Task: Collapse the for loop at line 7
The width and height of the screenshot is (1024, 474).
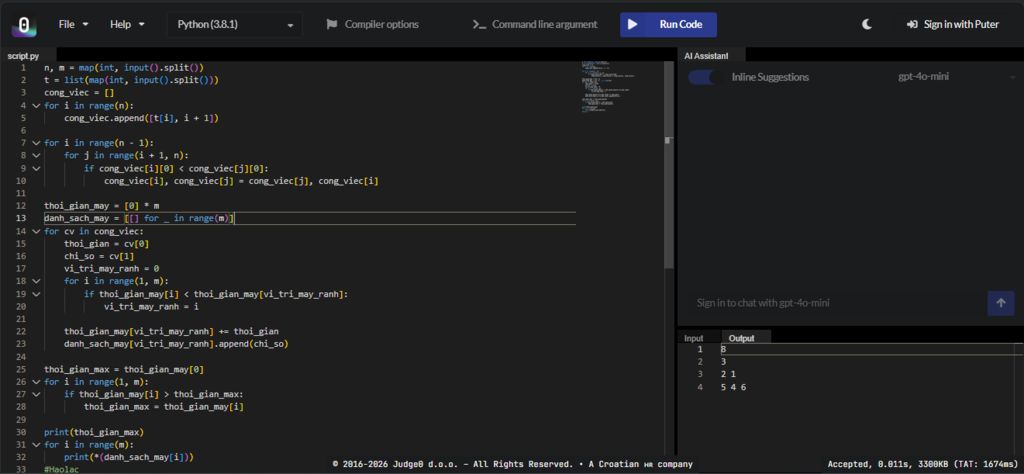Action: pyautogui.click(x=36, y=143)
